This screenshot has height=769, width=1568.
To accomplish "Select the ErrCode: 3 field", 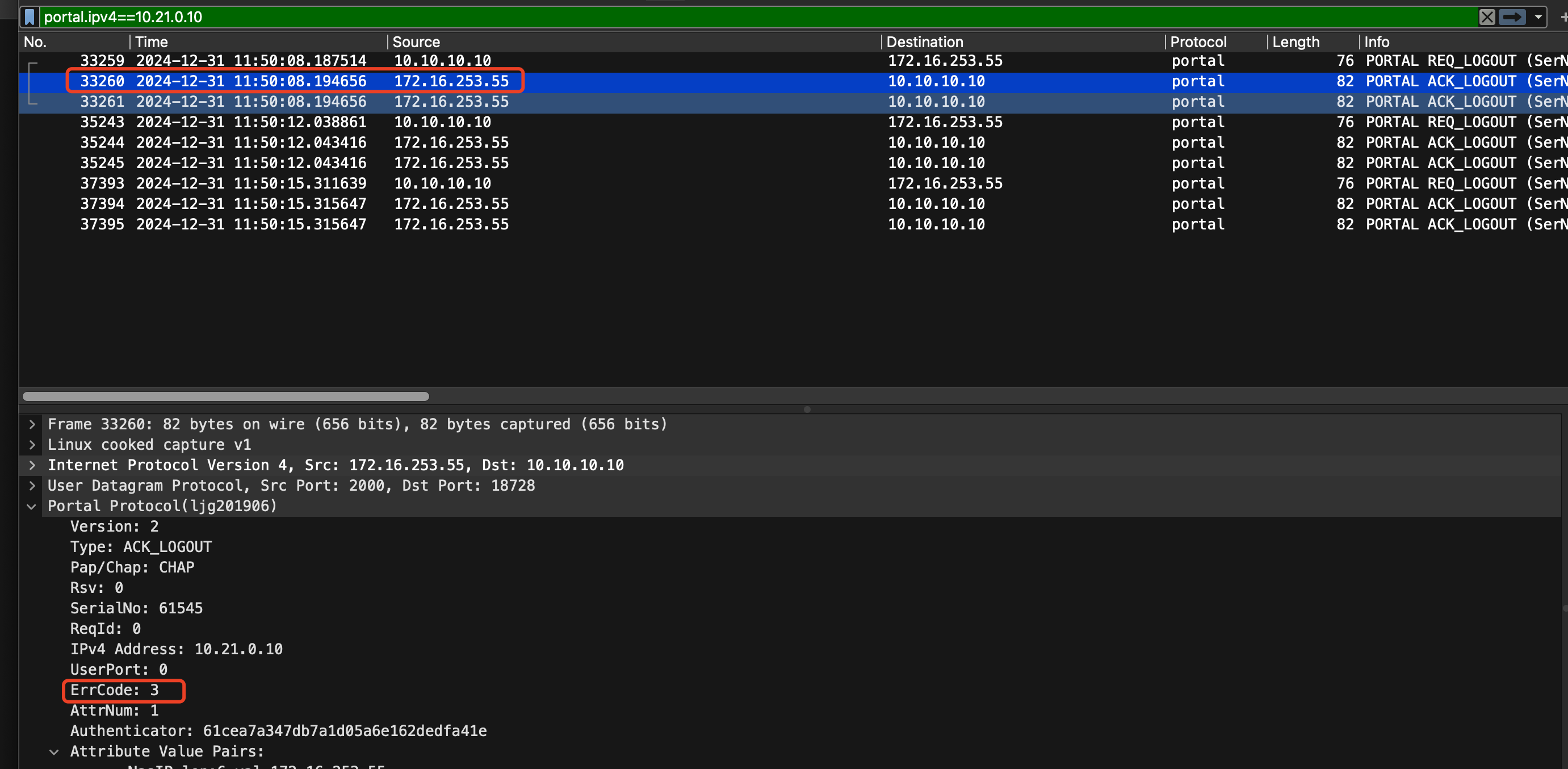I will click(115, 691).
